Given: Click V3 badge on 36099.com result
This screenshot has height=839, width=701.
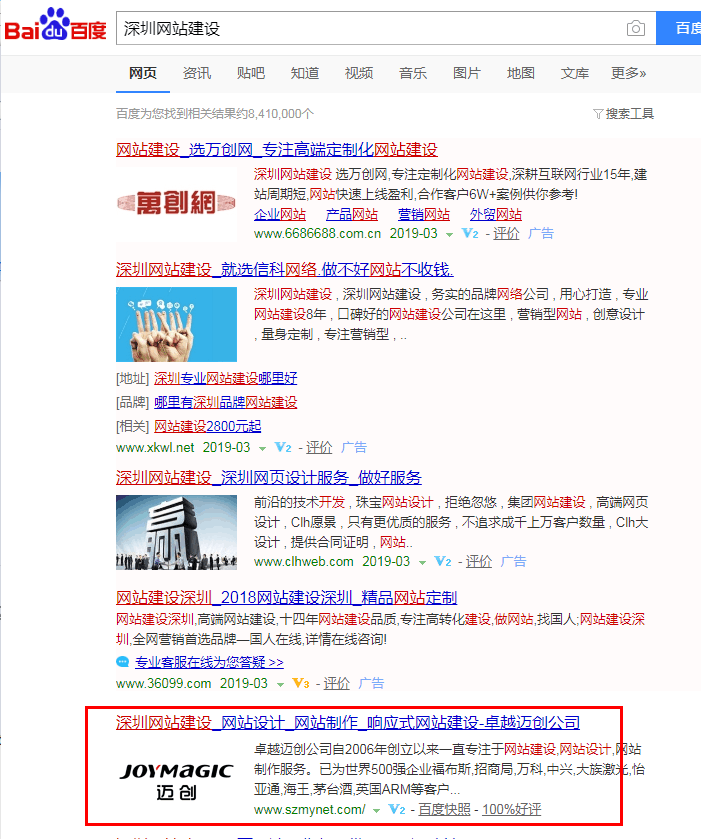Looking at the screenshot, I should tap(300, 683).
